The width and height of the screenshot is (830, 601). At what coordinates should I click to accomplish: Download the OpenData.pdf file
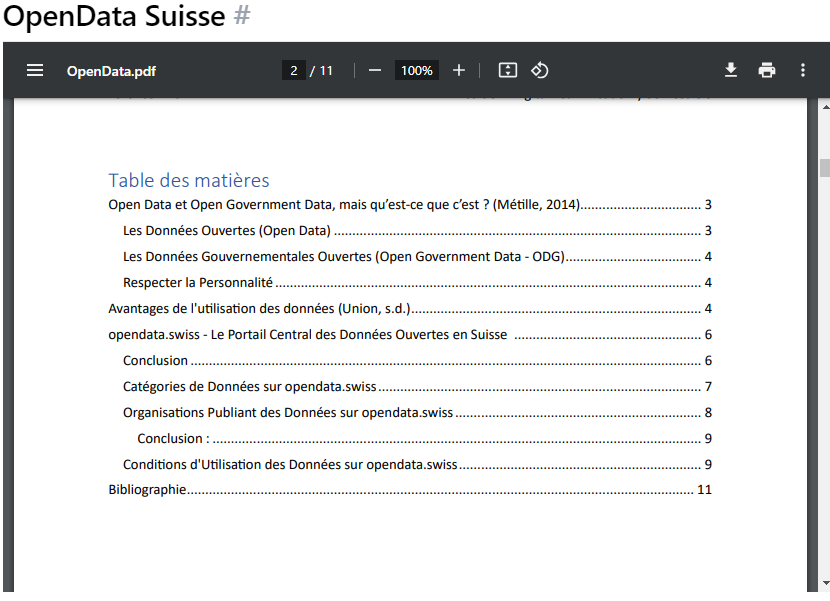[731, 70]
